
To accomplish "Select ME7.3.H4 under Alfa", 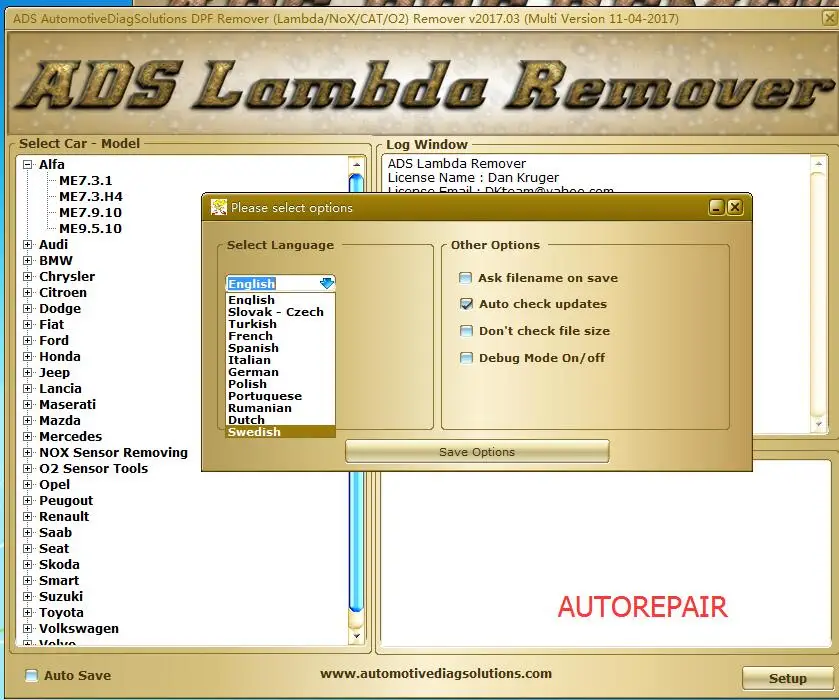I will click(x=90, y=197).
